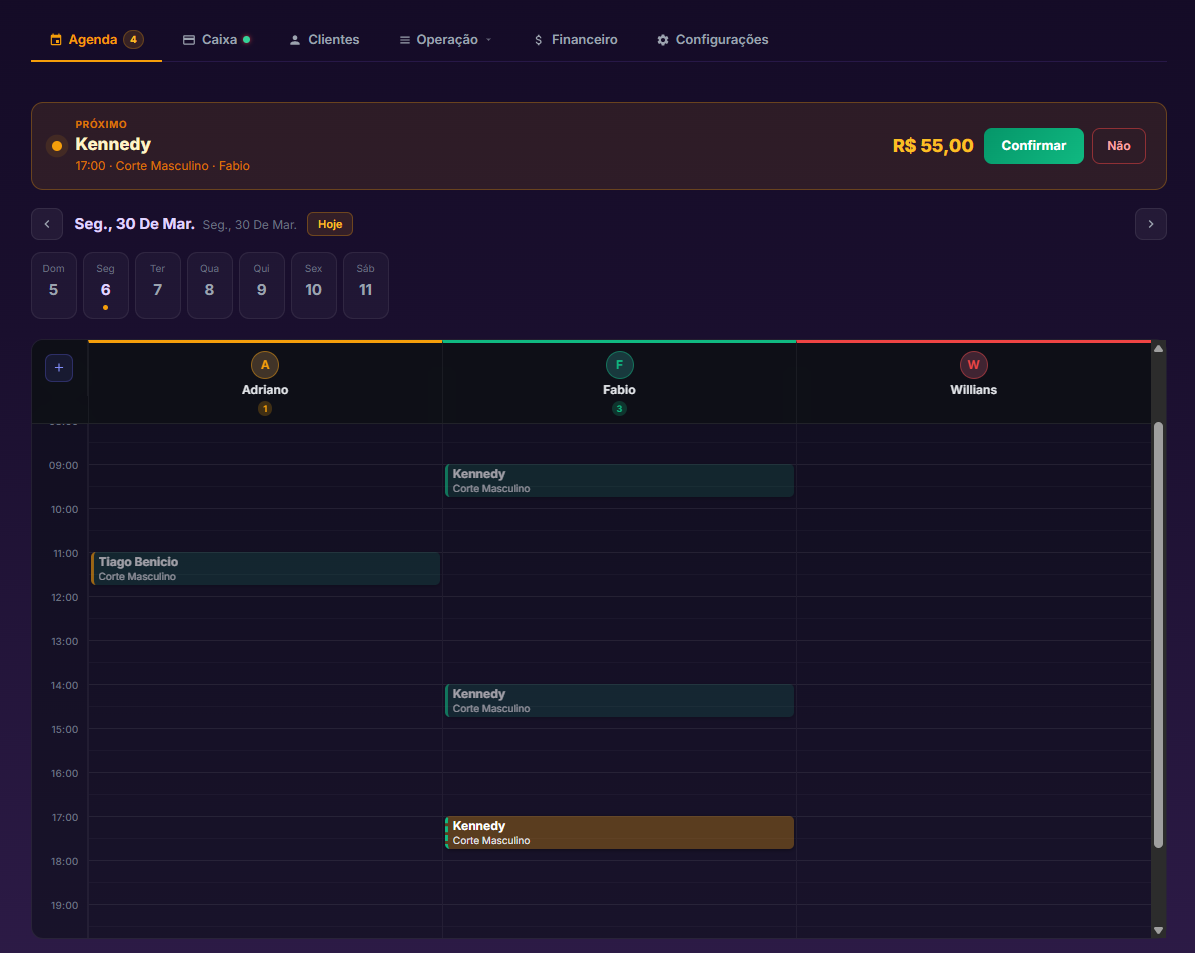Open Kennedy's highlighted 17:00 appointment

click(x=619, y=833)
